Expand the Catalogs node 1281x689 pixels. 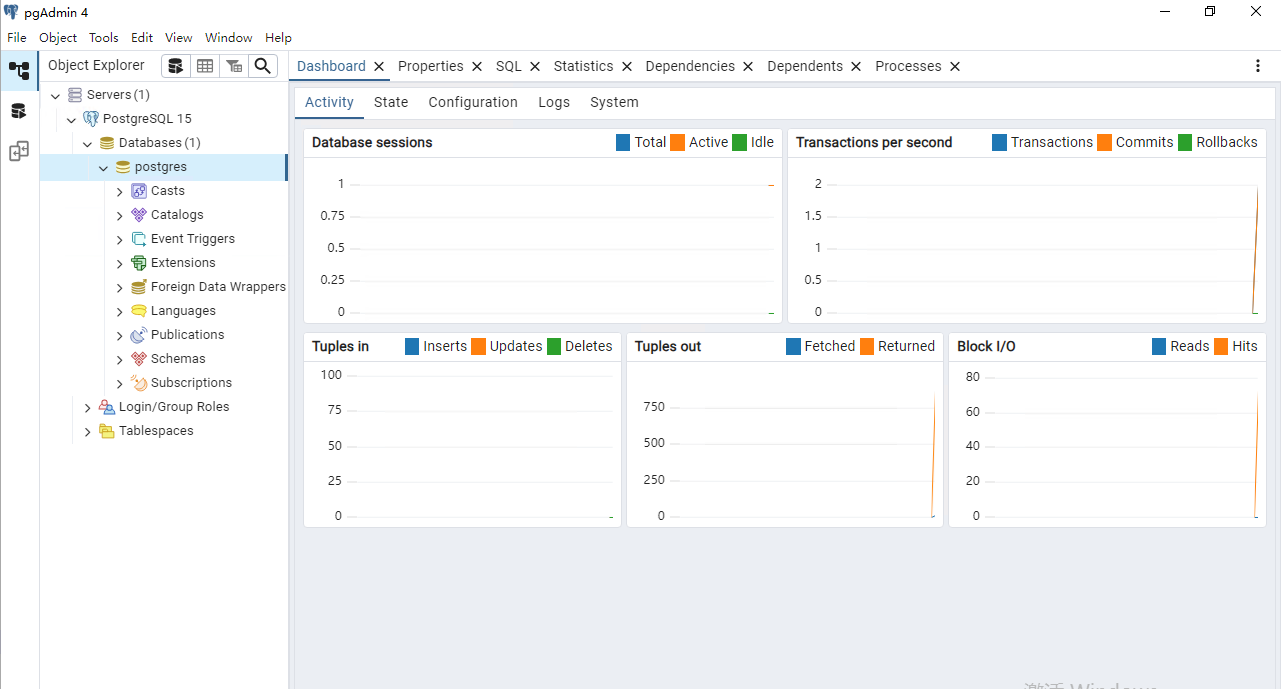120,216
